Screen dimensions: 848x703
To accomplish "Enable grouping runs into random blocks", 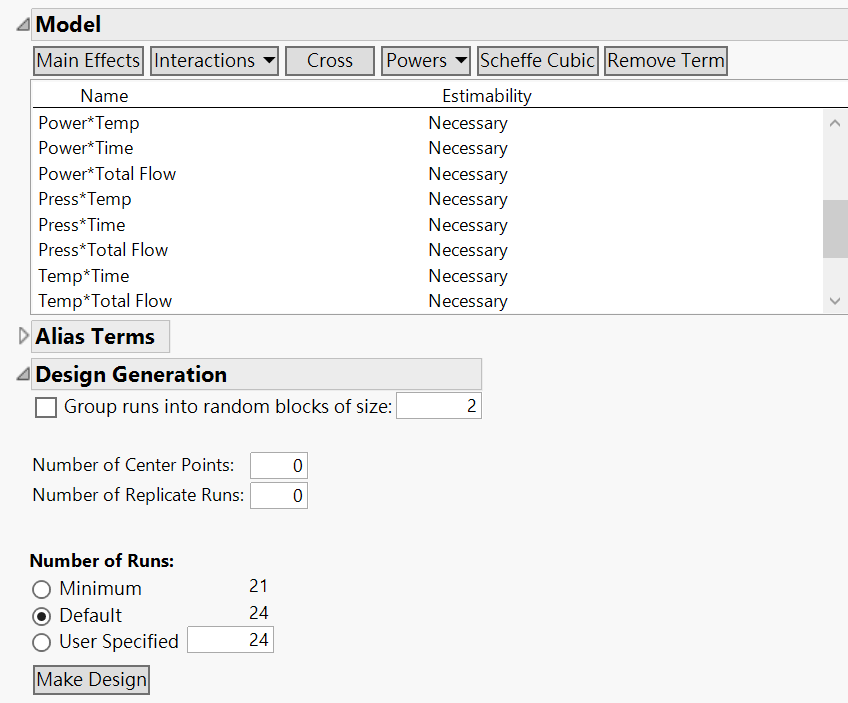I will (46, 407).
